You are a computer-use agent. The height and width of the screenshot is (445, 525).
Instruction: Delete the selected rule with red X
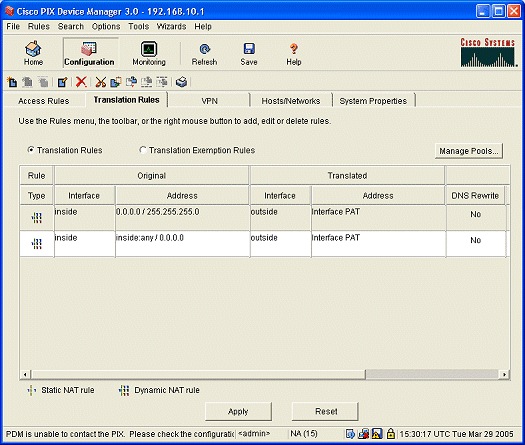[x=81, y=82]
